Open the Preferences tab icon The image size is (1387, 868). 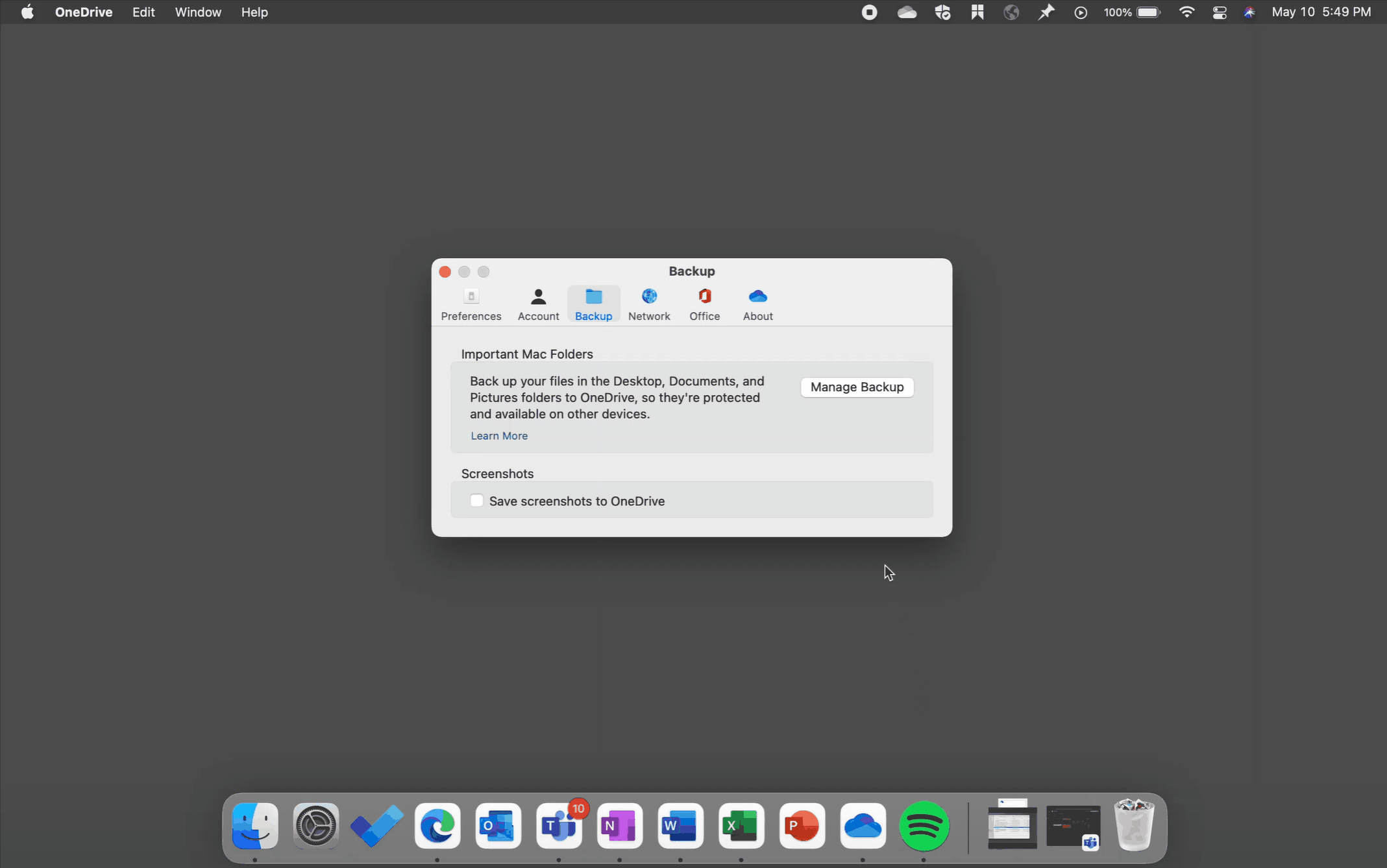pos(471,304)
